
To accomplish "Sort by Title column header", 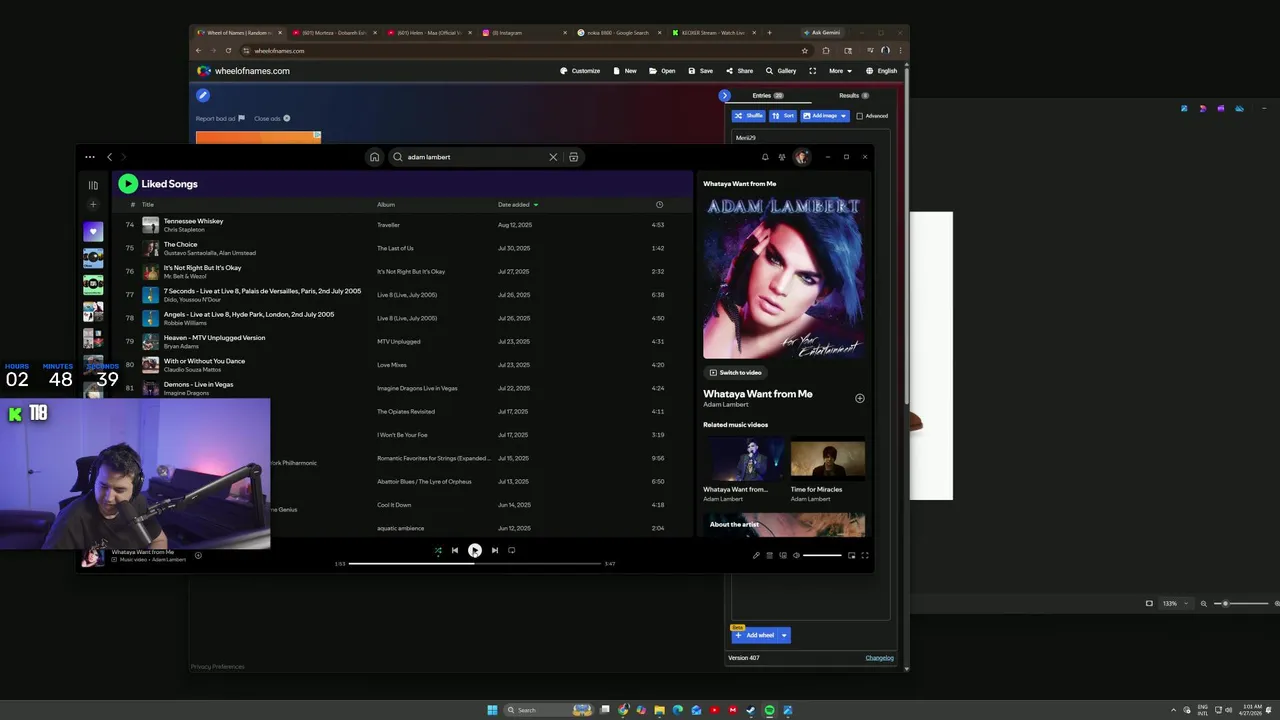I will click(x=148, y=204).
